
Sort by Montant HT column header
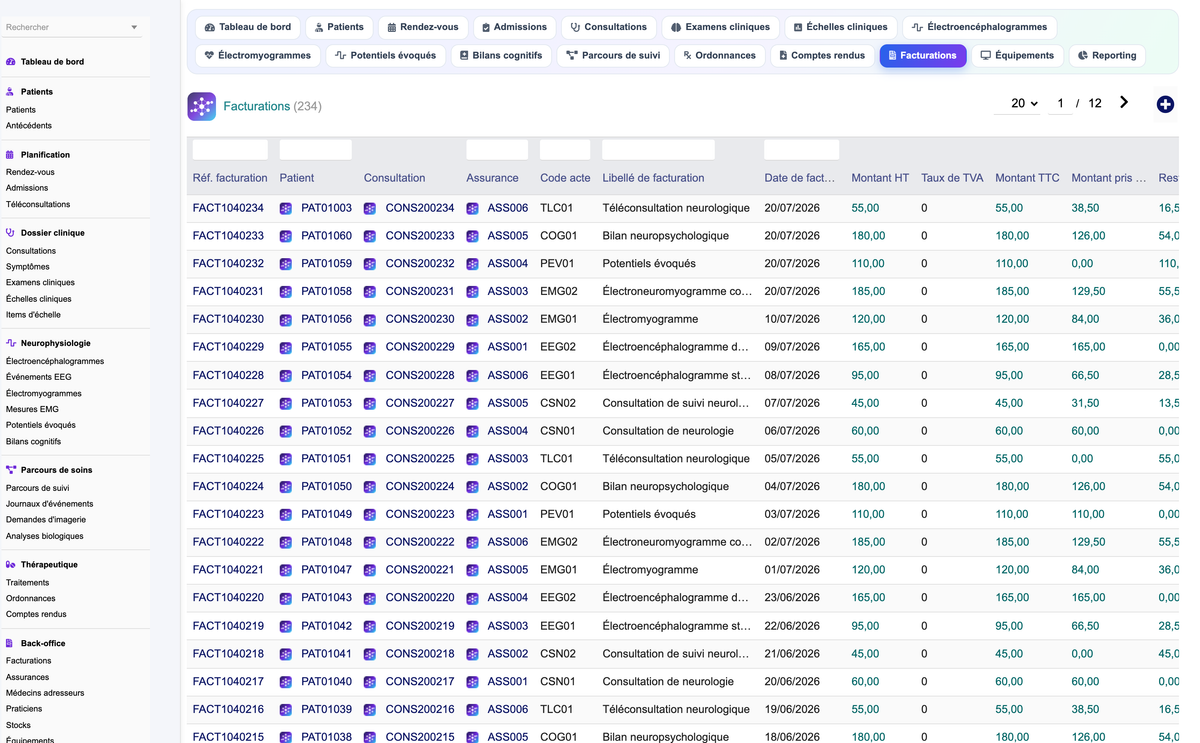pos(880,178)
